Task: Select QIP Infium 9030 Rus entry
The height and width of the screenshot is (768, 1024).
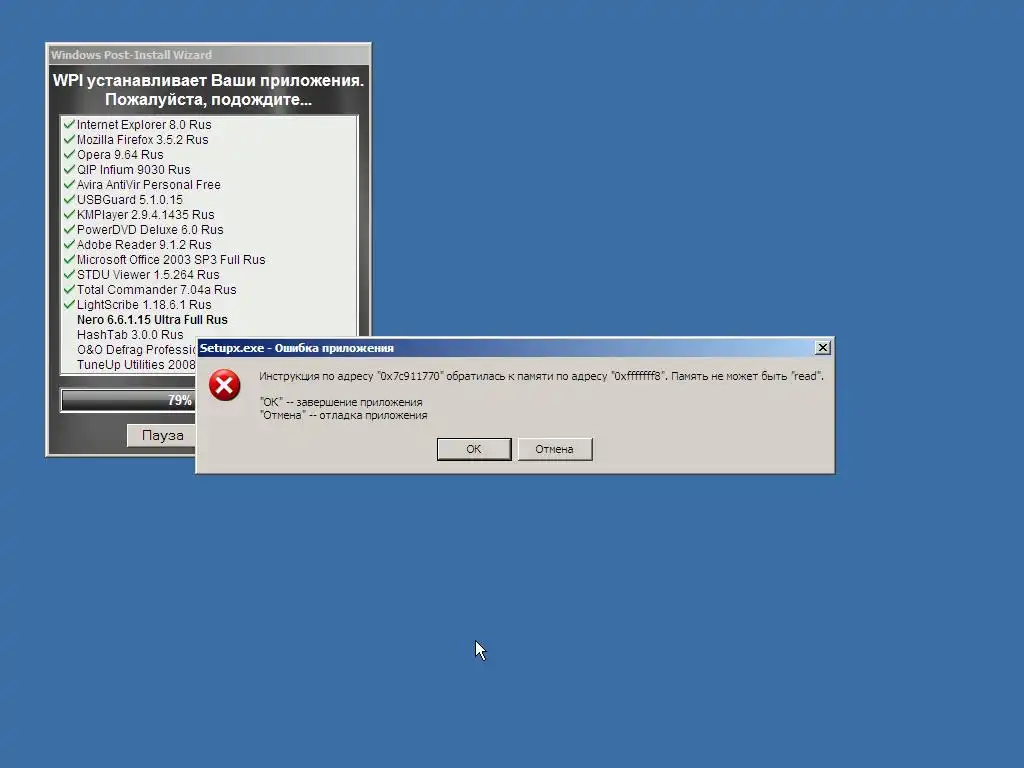Action: [134, 170]
